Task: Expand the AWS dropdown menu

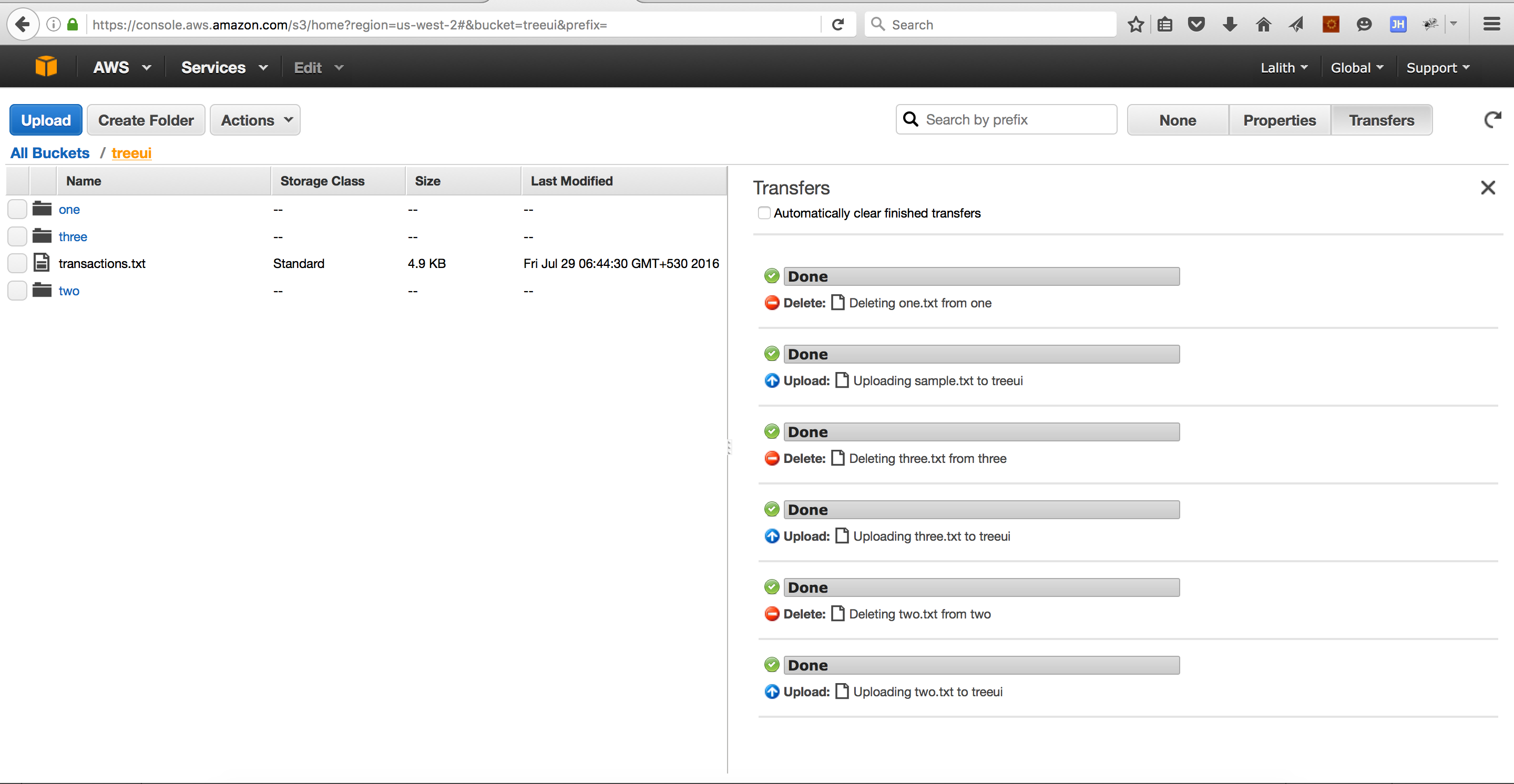Action: pyautogui.click(x=121, y=68)
